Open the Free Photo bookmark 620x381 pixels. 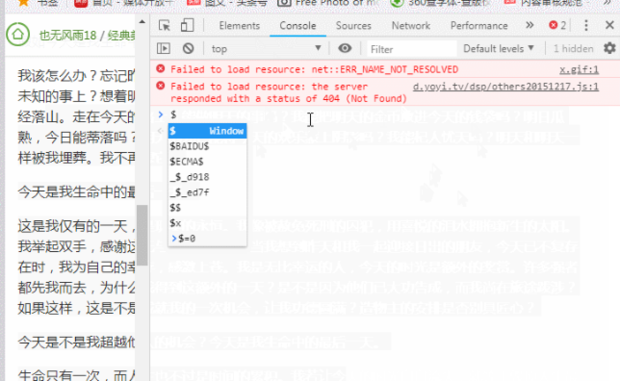click(328, 3)
